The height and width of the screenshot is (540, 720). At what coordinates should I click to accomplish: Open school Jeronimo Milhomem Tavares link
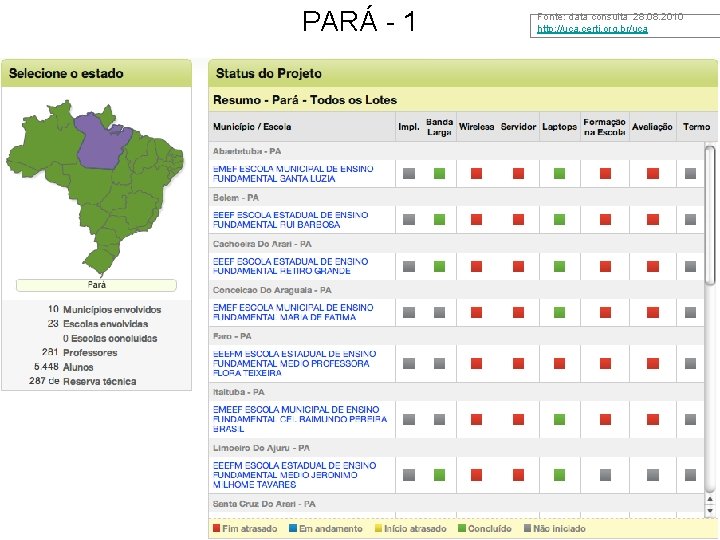(294, 475)
